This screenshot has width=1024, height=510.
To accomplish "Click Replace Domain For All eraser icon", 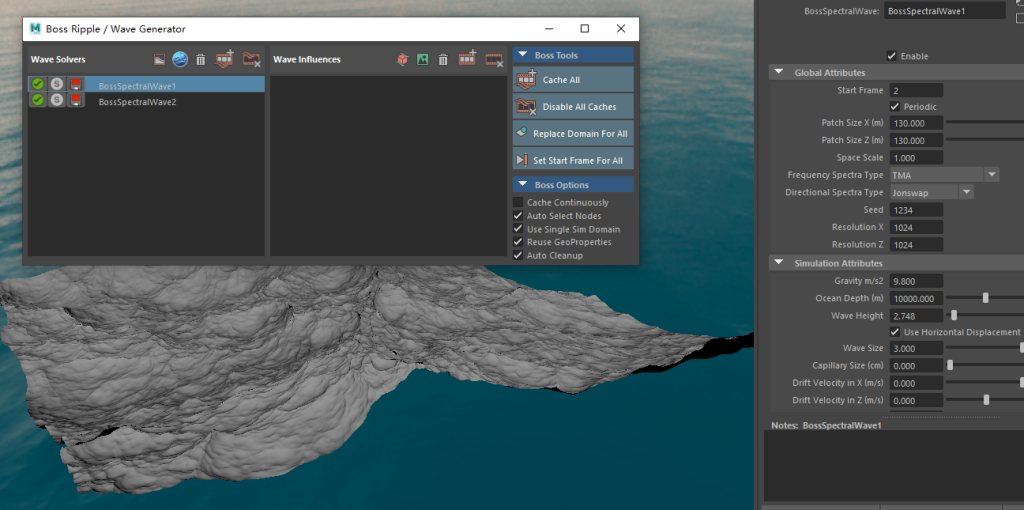I will (x=521, y=133).
